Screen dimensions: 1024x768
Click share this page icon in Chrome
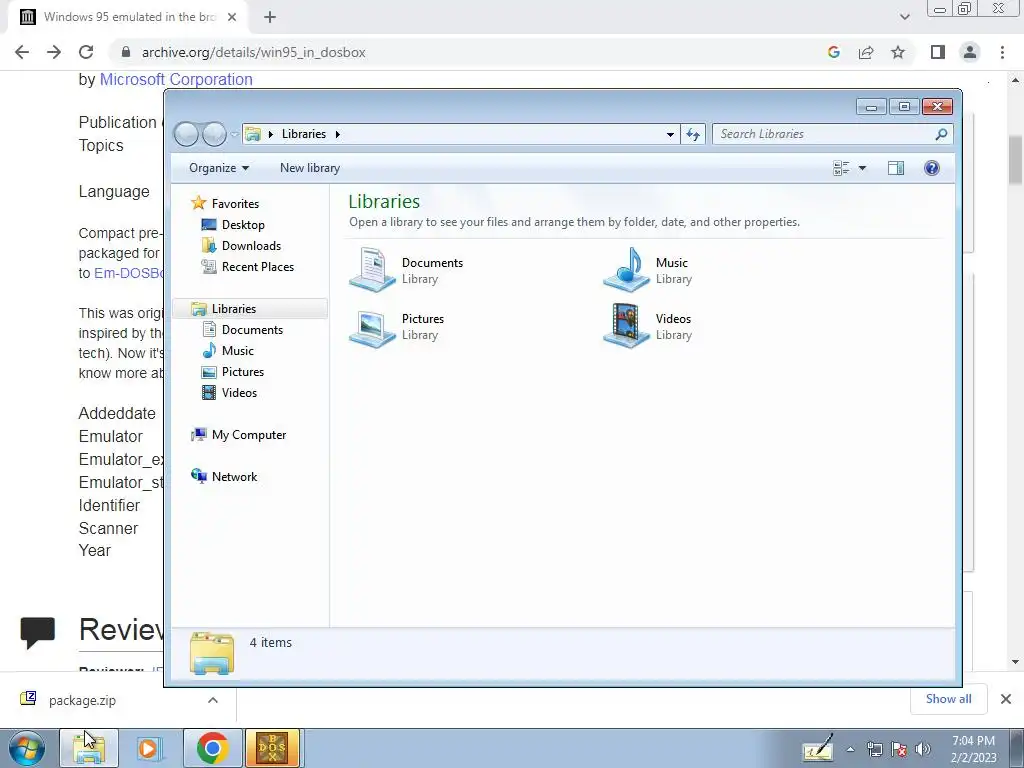pos(866,52)
